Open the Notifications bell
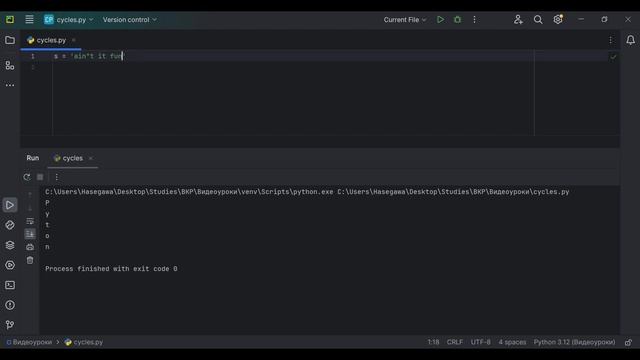The image size is (640, 360). click(x=630, y=40)
